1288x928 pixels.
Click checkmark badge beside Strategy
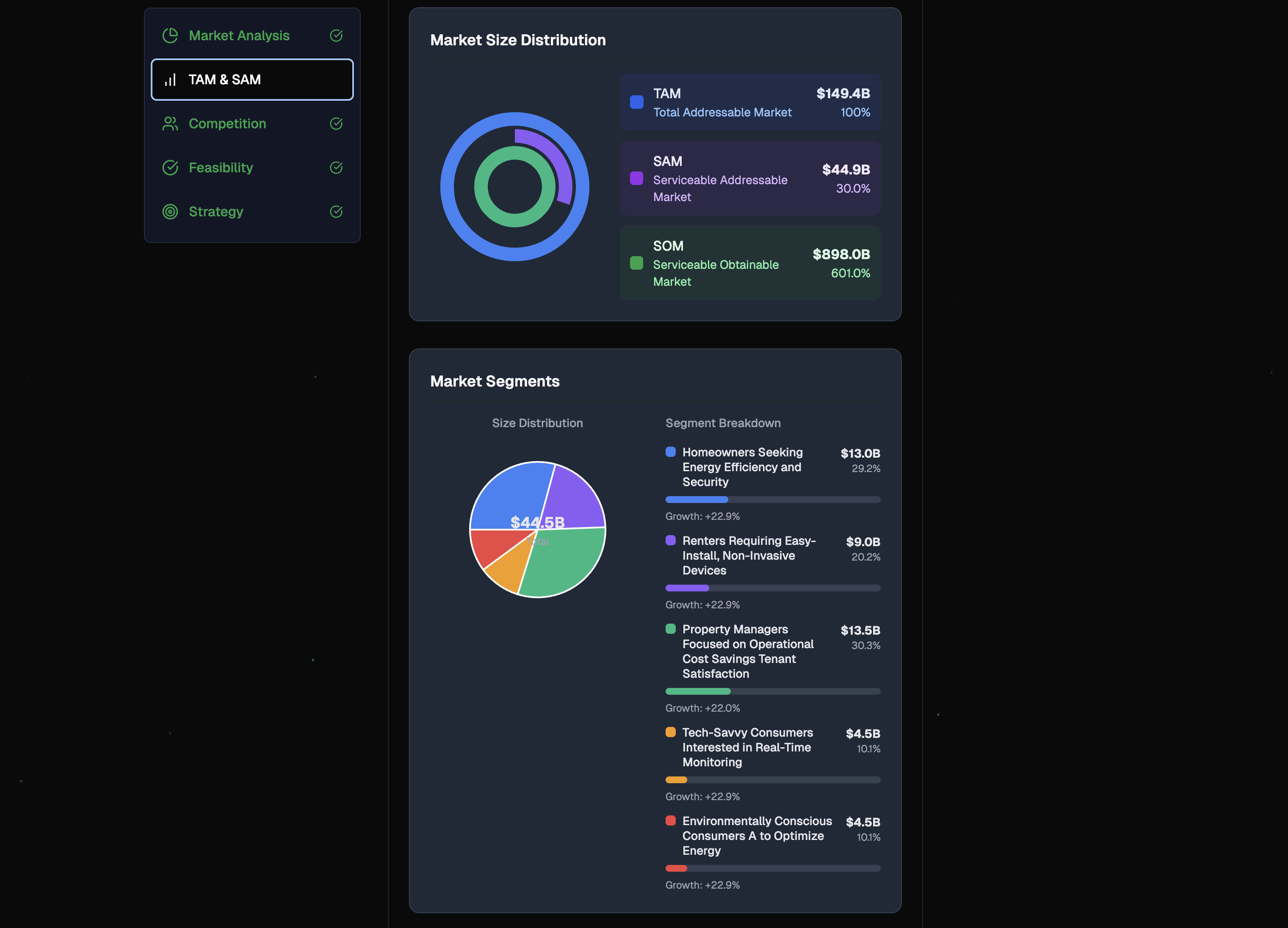336,212
